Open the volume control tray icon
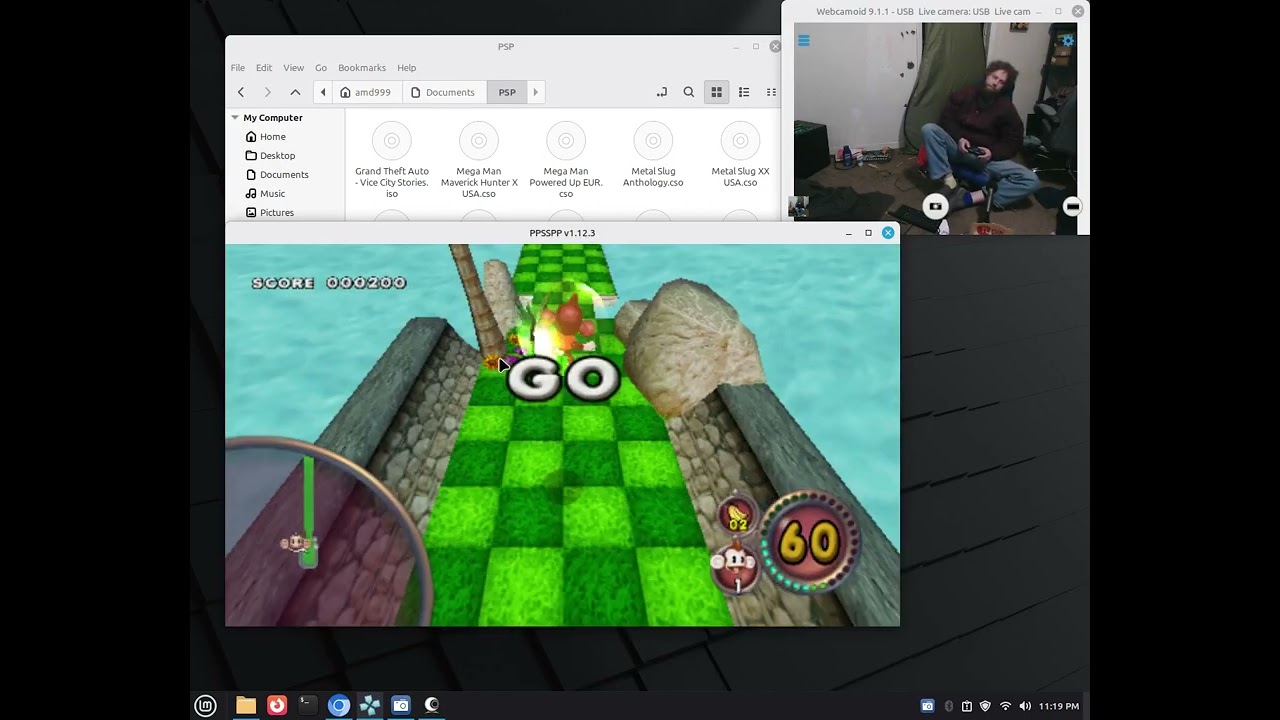The width and height of the screenshot is (1280, 720). tap(1025, 706)
